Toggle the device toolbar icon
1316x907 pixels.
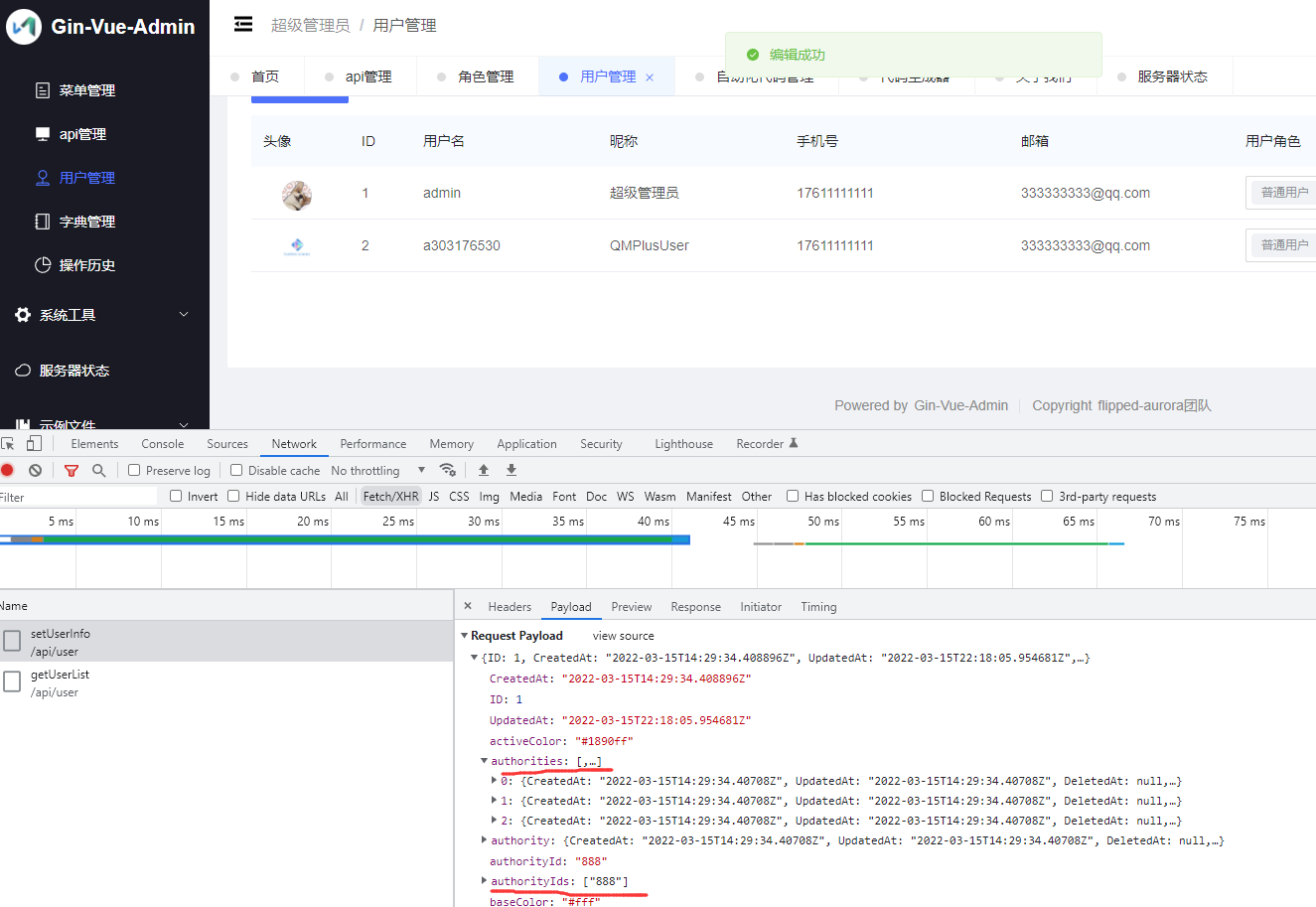click(x=33, y=443)
